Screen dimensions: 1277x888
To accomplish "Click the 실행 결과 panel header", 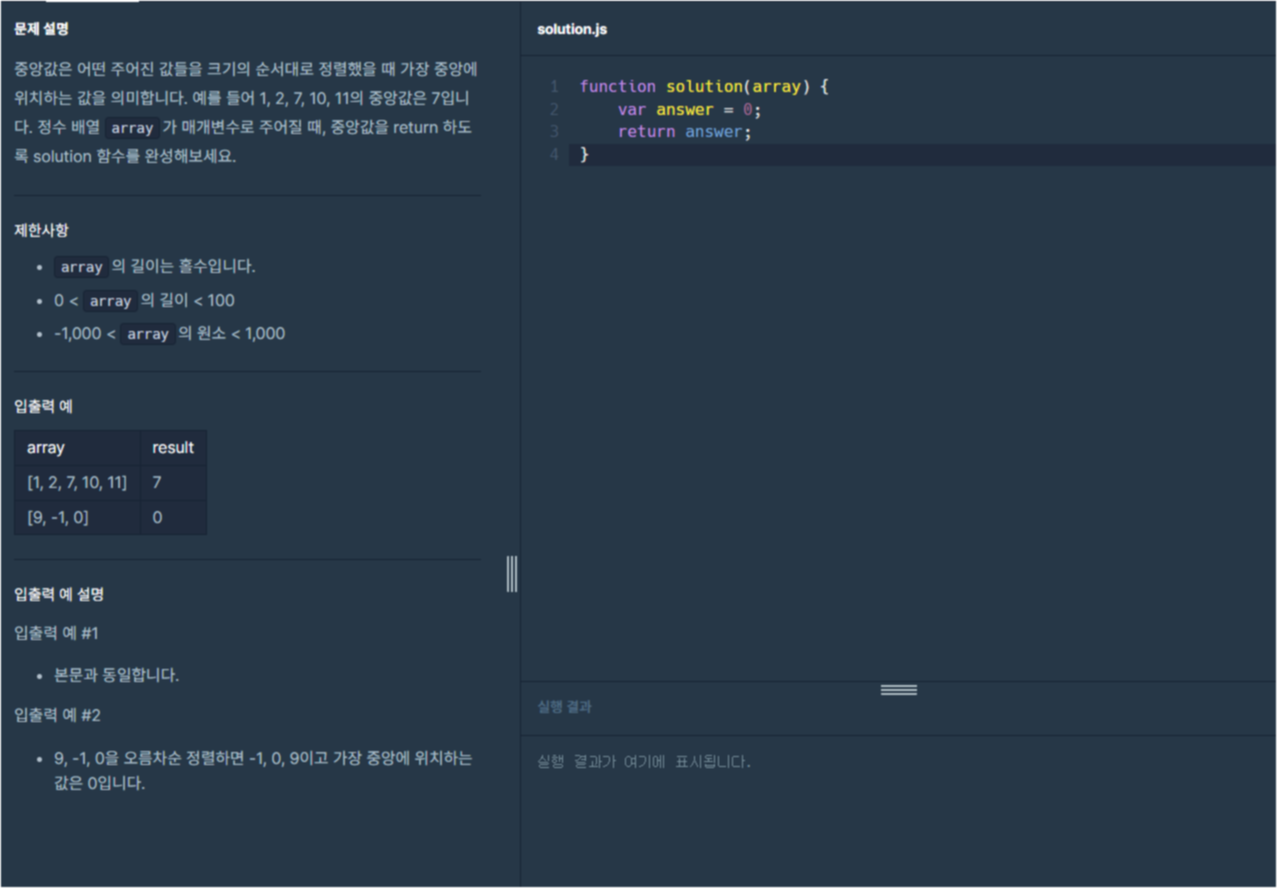I will coord(564,707).
